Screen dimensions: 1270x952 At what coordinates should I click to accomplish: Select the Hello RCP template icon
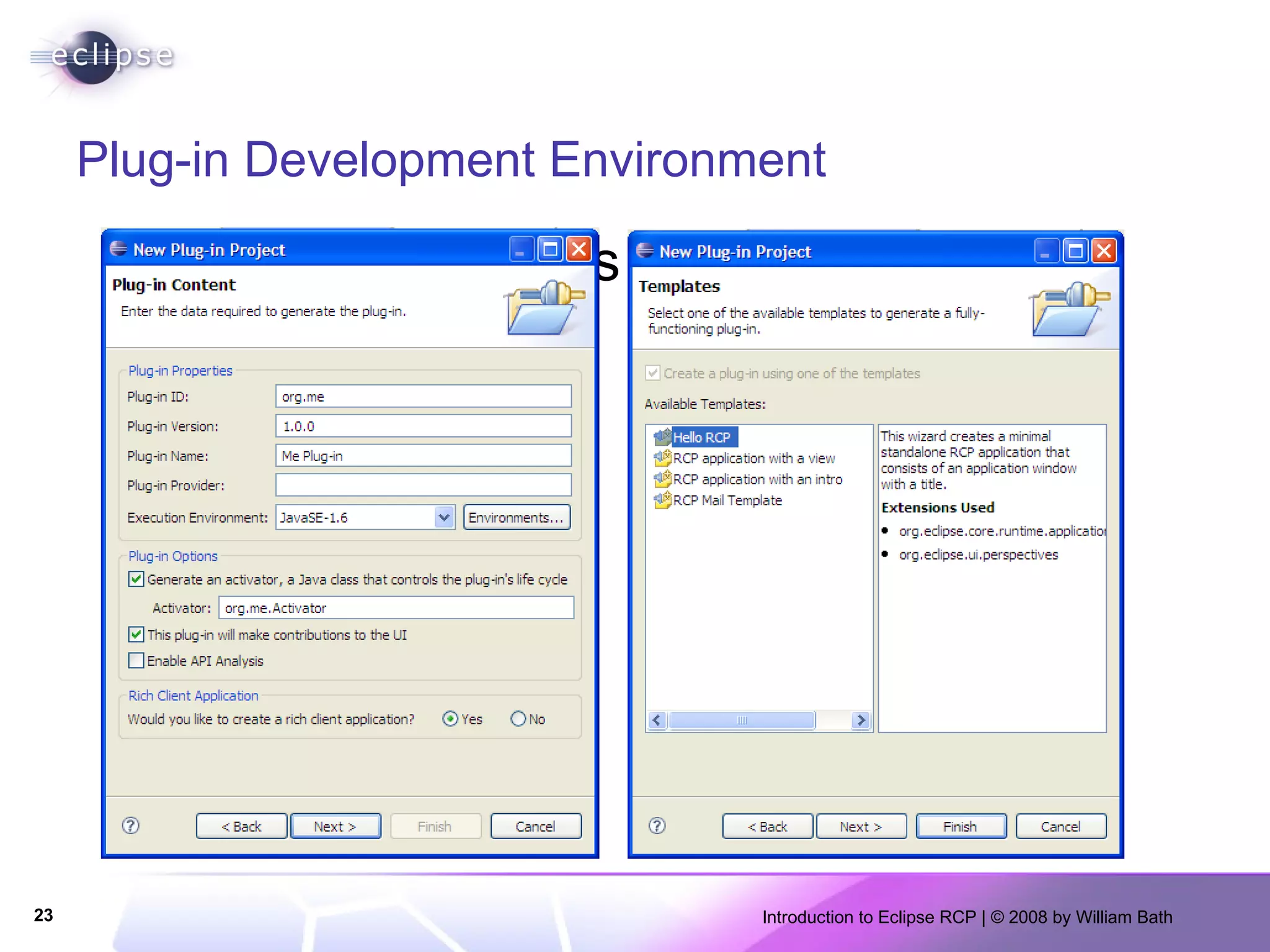point(663,436)
